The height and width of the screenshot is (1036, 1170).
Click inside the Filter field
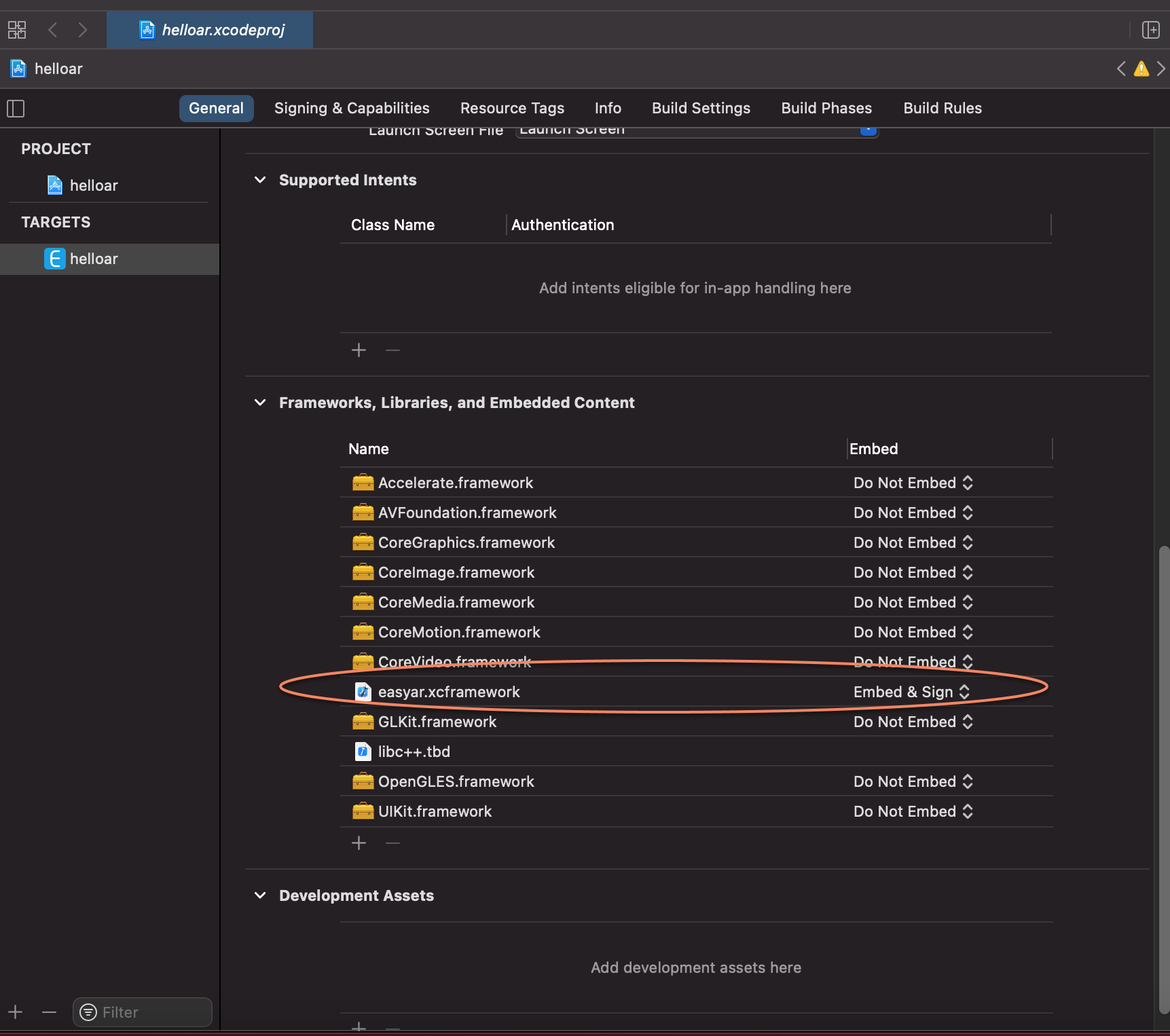click(x=143, y=1012)
